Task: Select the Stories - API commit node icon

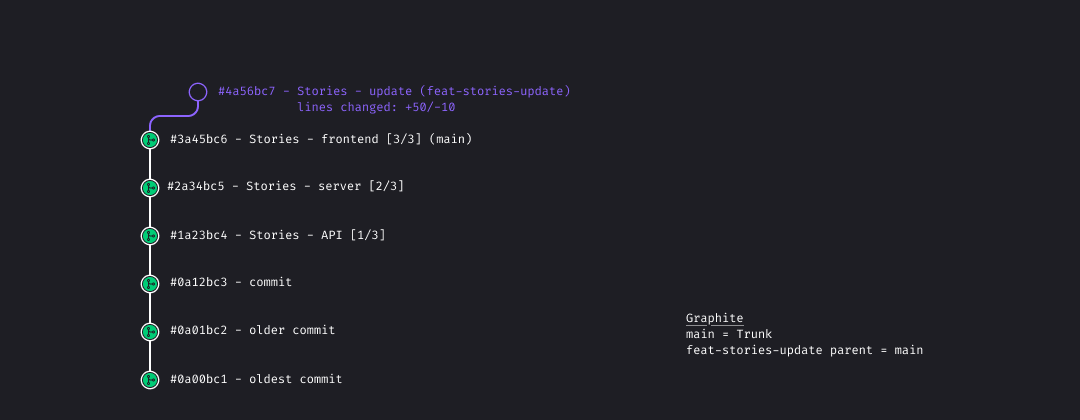Action: tap(150, 236)
